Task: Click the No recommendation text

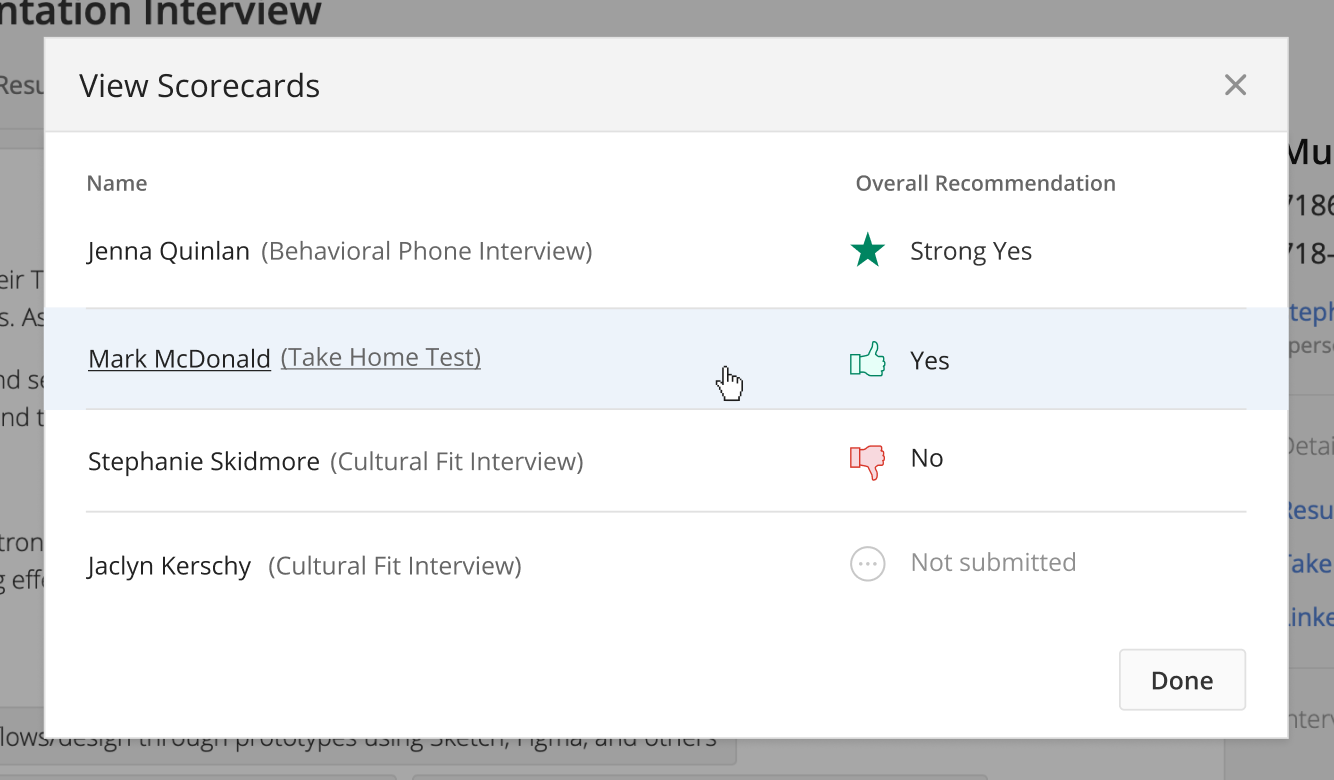Action: click(x=927, y=458)
